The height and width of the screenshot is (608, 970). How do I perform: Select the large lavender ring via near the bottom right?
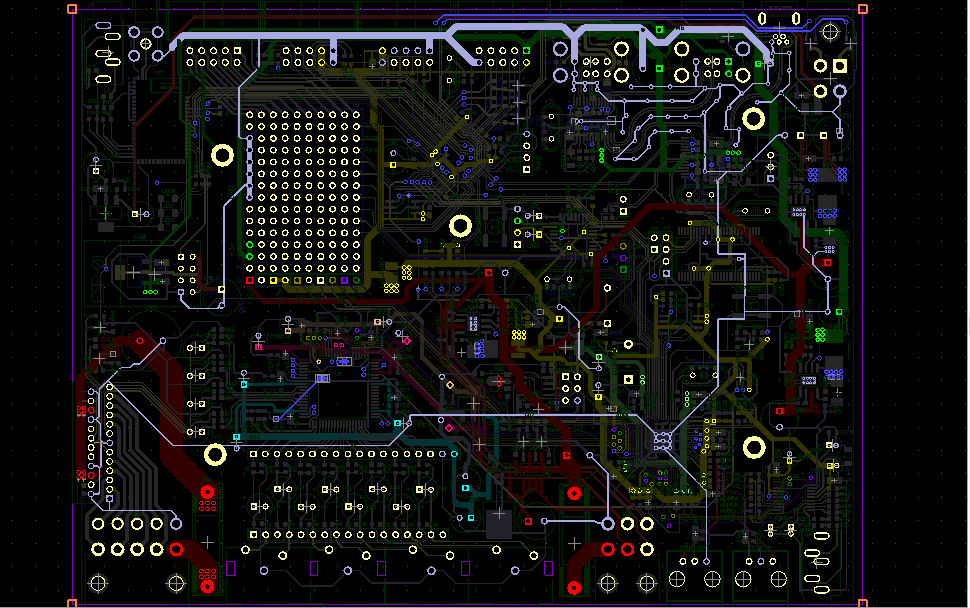[x=608, y=525]
